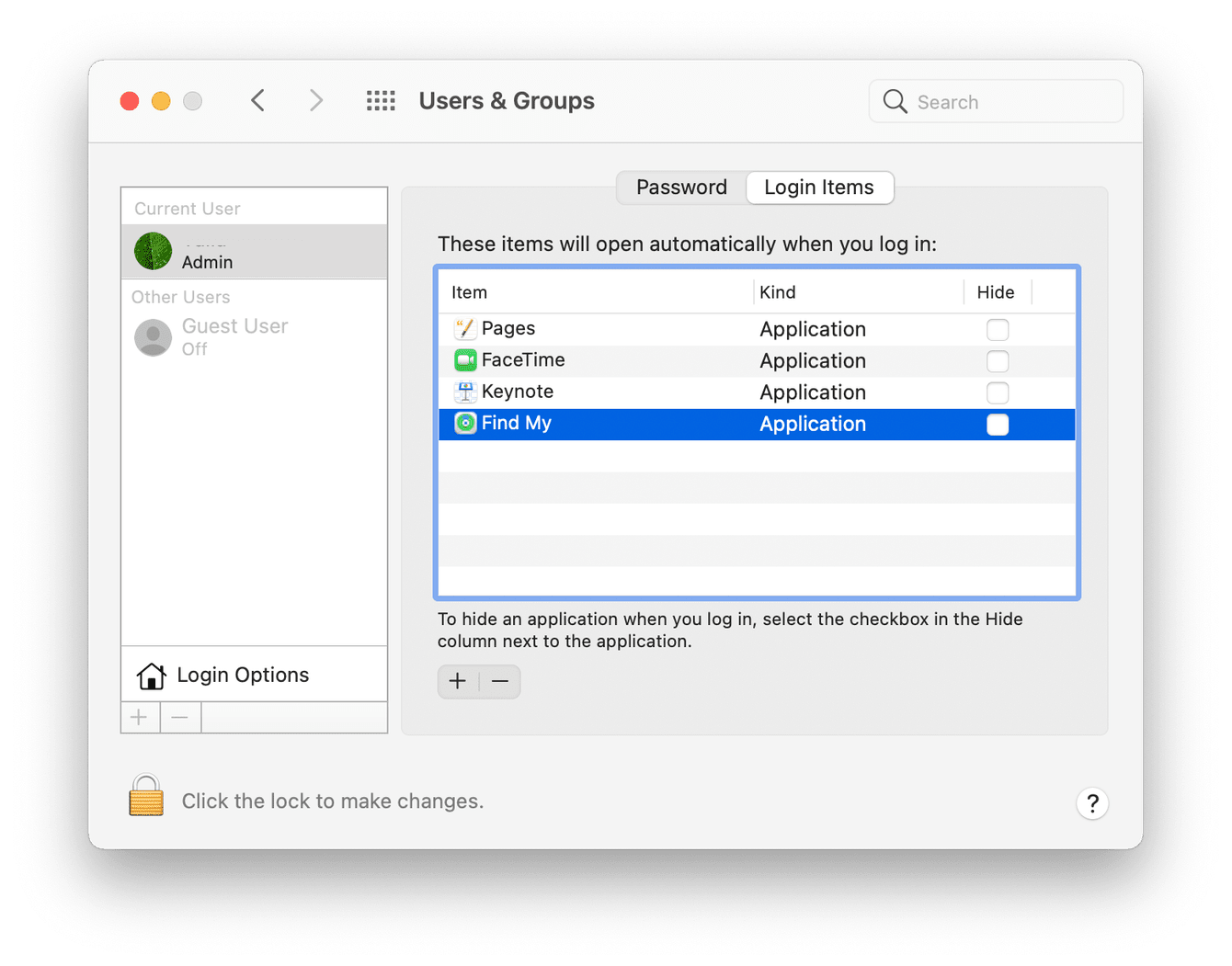
Task: Open Login Options
Action: [254, 675]
